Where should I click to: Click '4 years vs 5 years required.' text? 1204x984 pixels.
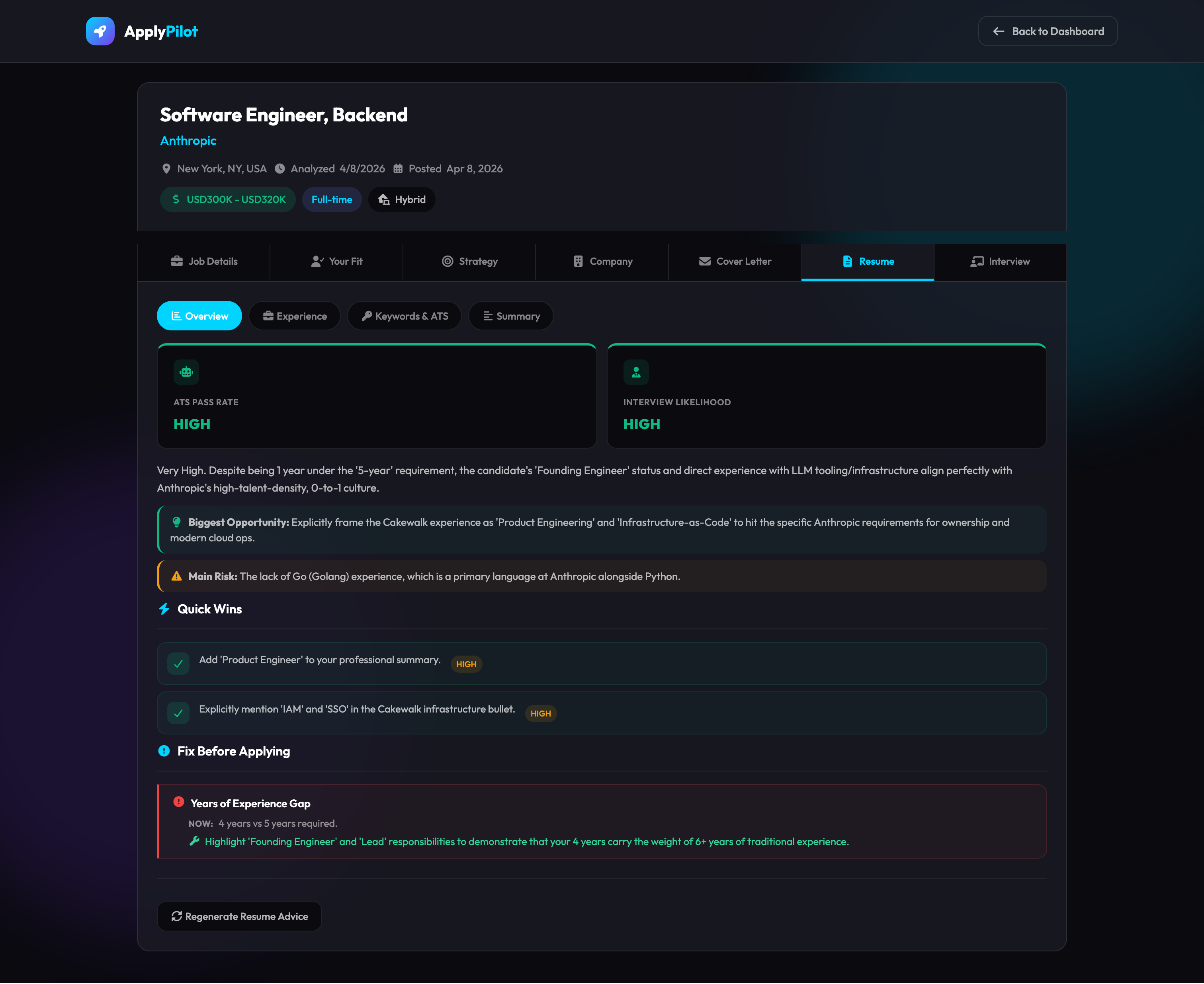tap(278, 824)
